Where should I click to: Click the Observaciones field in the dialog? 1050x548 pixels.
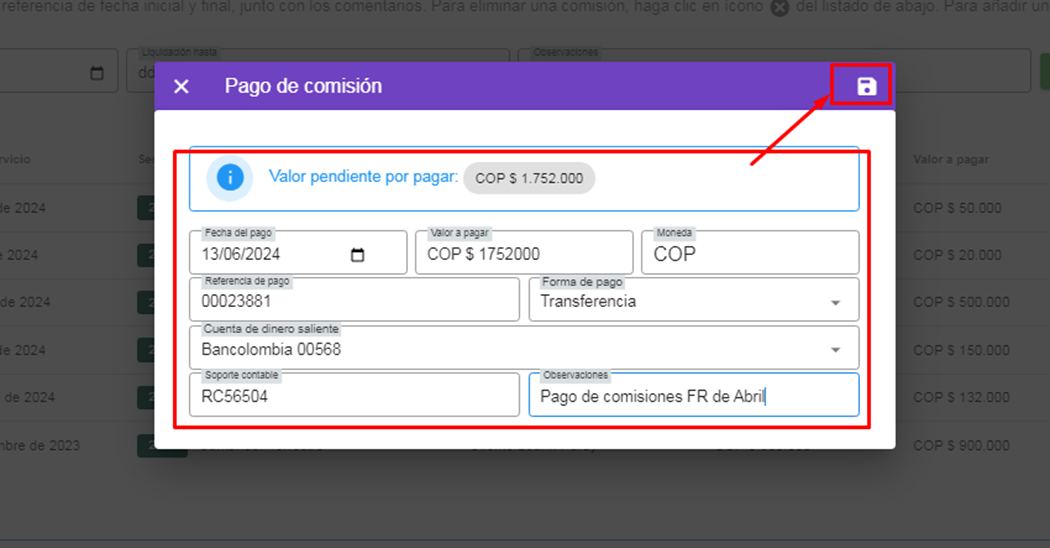click(x=693, y=396)
